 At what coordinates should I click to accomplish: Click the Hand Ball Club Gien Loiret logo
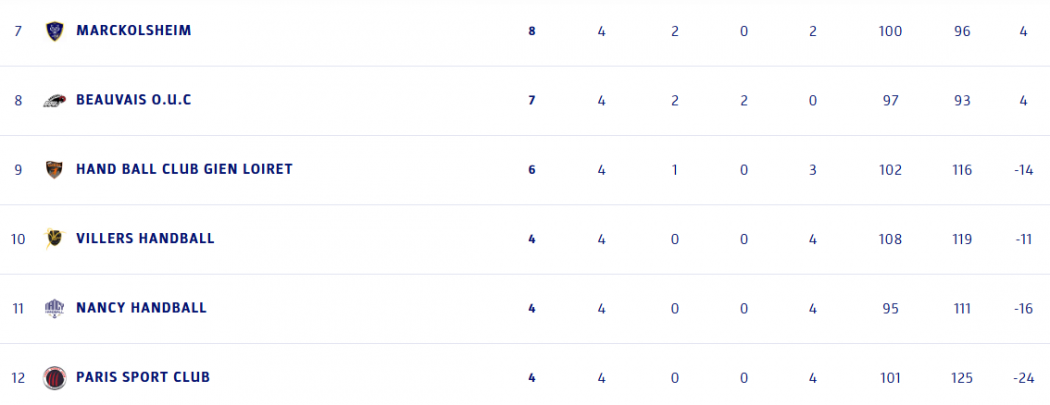[x=54, y=170]
